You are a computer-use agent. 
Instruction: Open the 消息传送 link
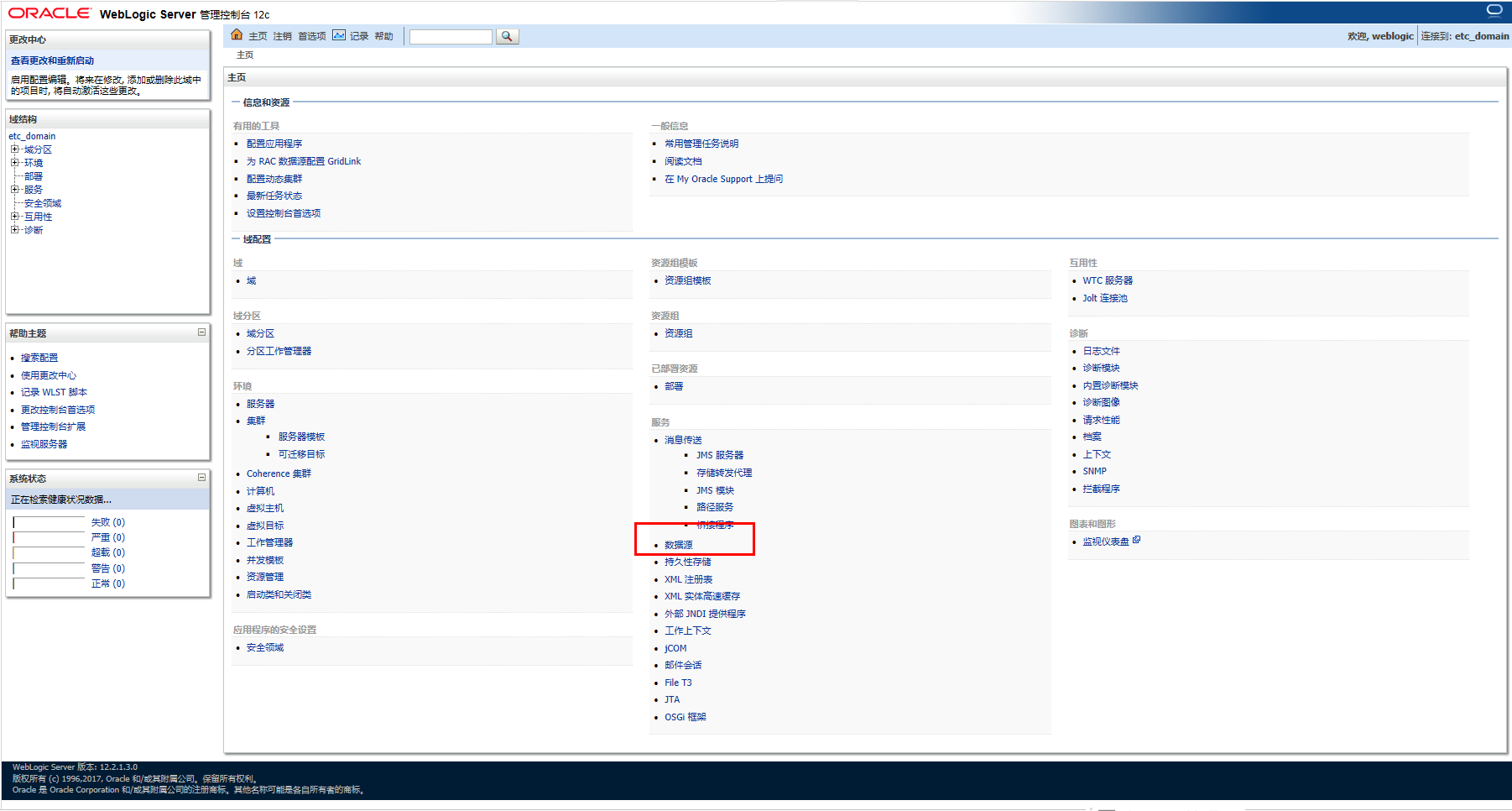tap(683, 440)
